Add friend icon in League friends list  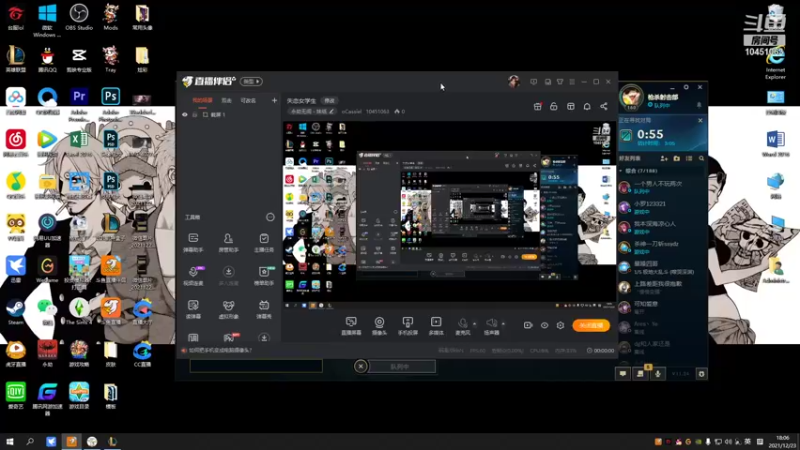(664, 159)
